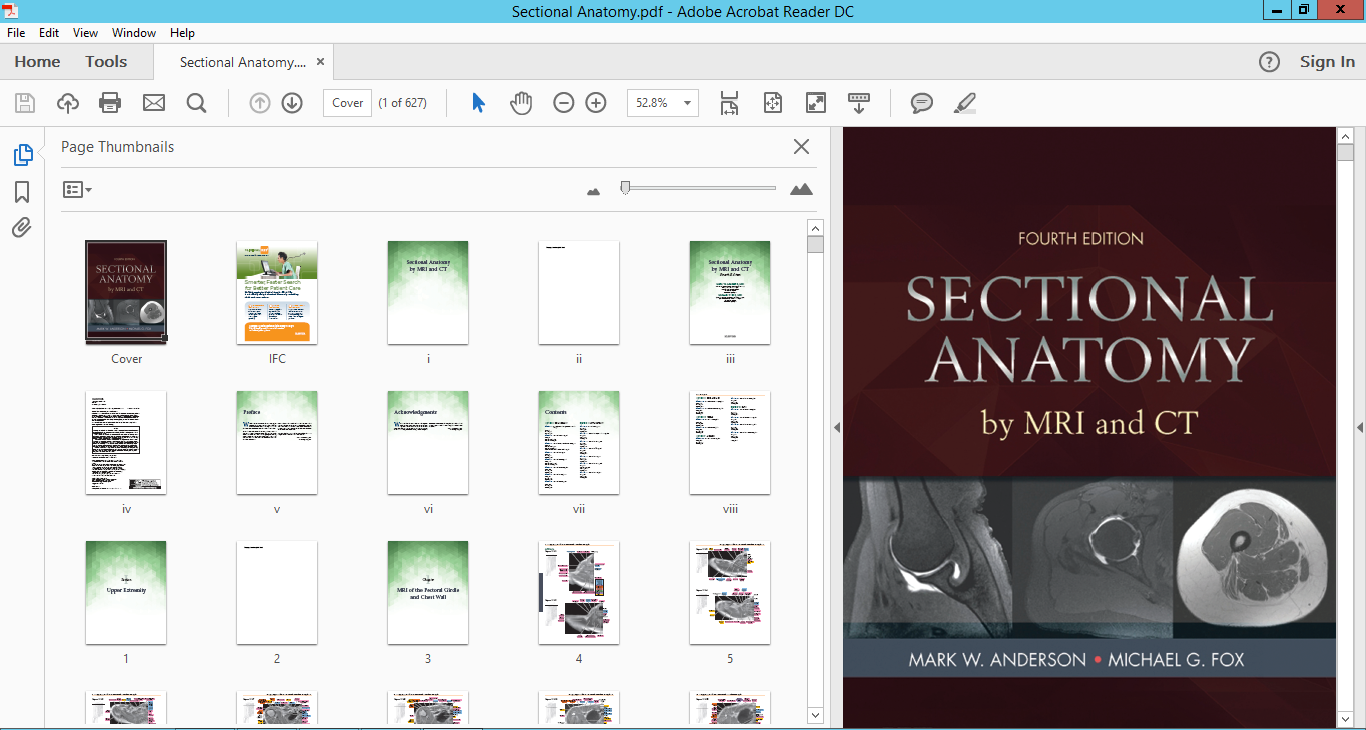Select the IFC page thumbnail
Image resolution: width=1366 pixels, height=730 pixels.
pos(277,292)
